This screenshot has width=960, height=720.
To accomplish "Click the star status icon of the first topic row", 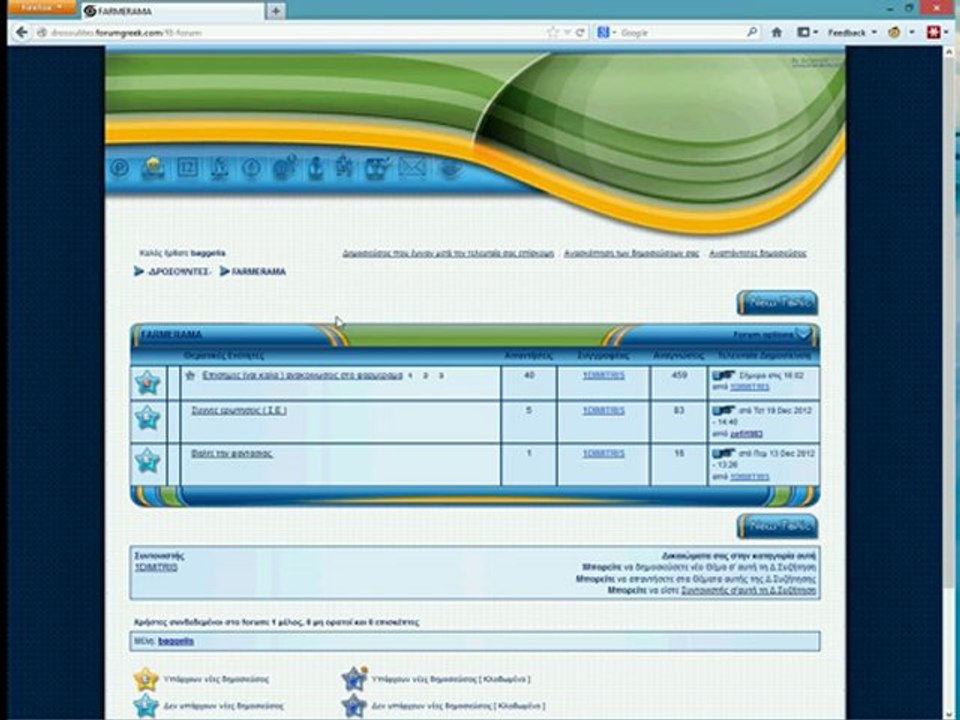I will coord(148,383).
